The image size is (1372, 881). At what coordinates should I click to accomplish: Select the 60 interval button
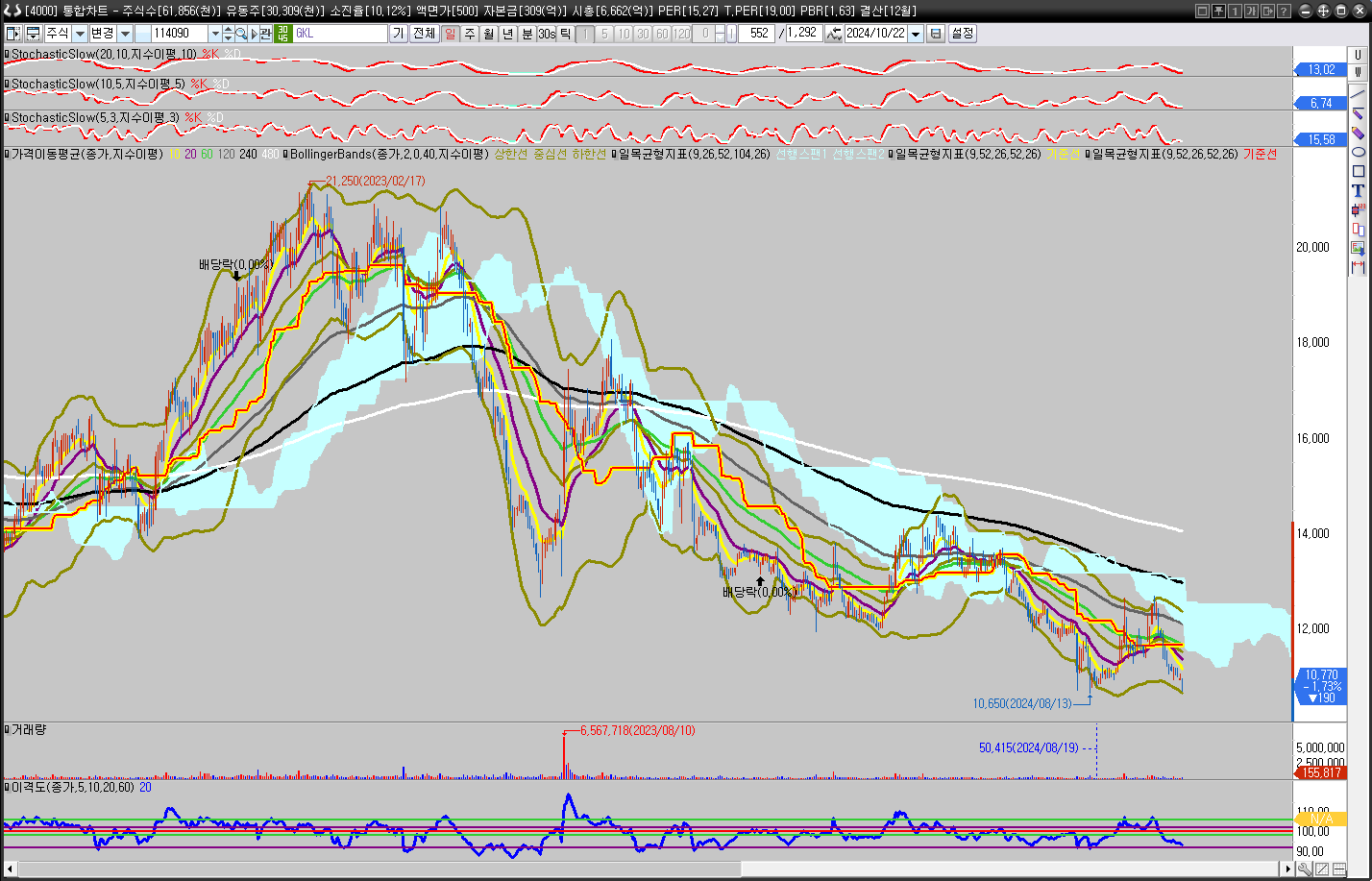pyautogui.click(x=662, y=34)
